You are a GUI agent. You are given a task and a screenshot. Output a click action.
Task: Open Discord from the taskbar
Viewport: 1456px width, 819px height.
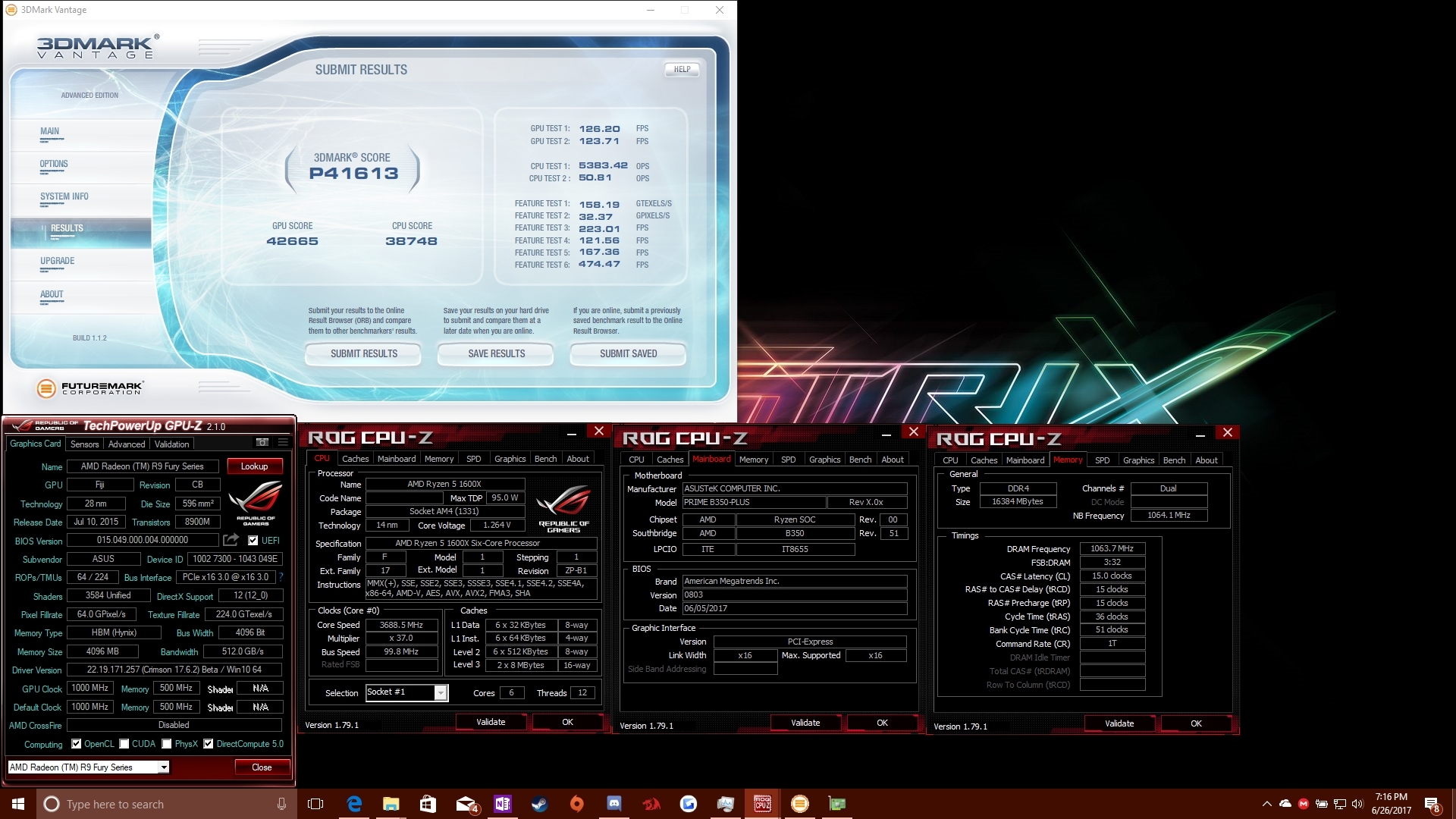coord(614,804)
